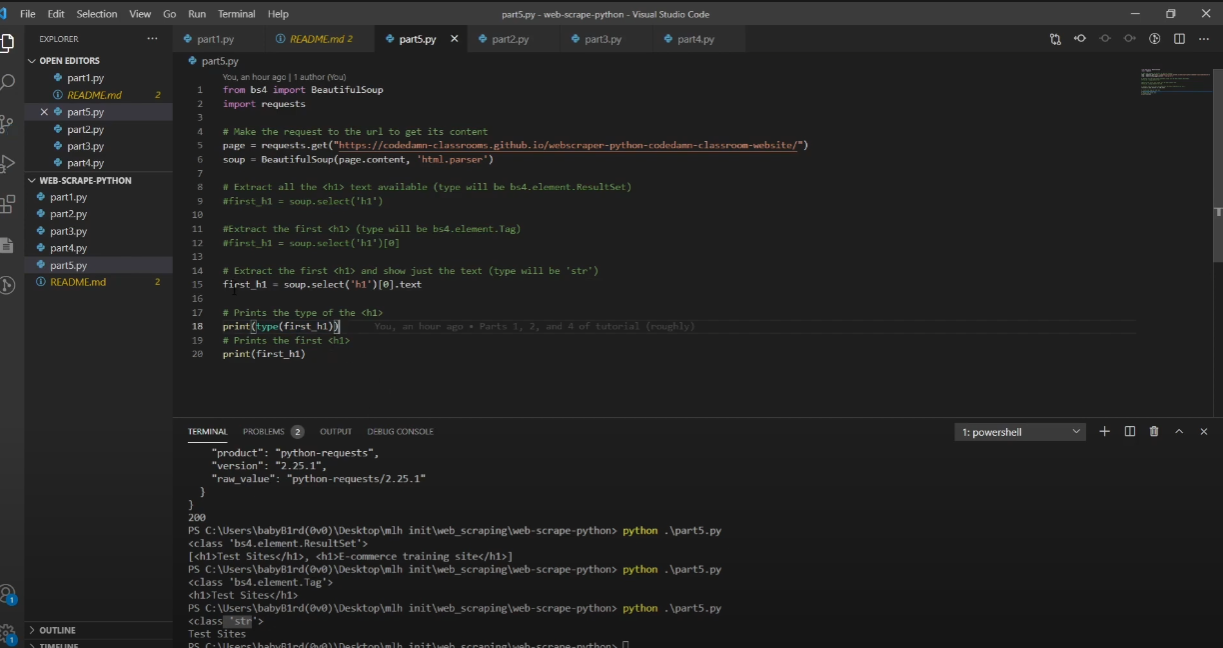This screenshot has width=1223, height=648.
Task: Create a new terminal with plus icon
Action: pyautogui.click(x=1104, y=431)
